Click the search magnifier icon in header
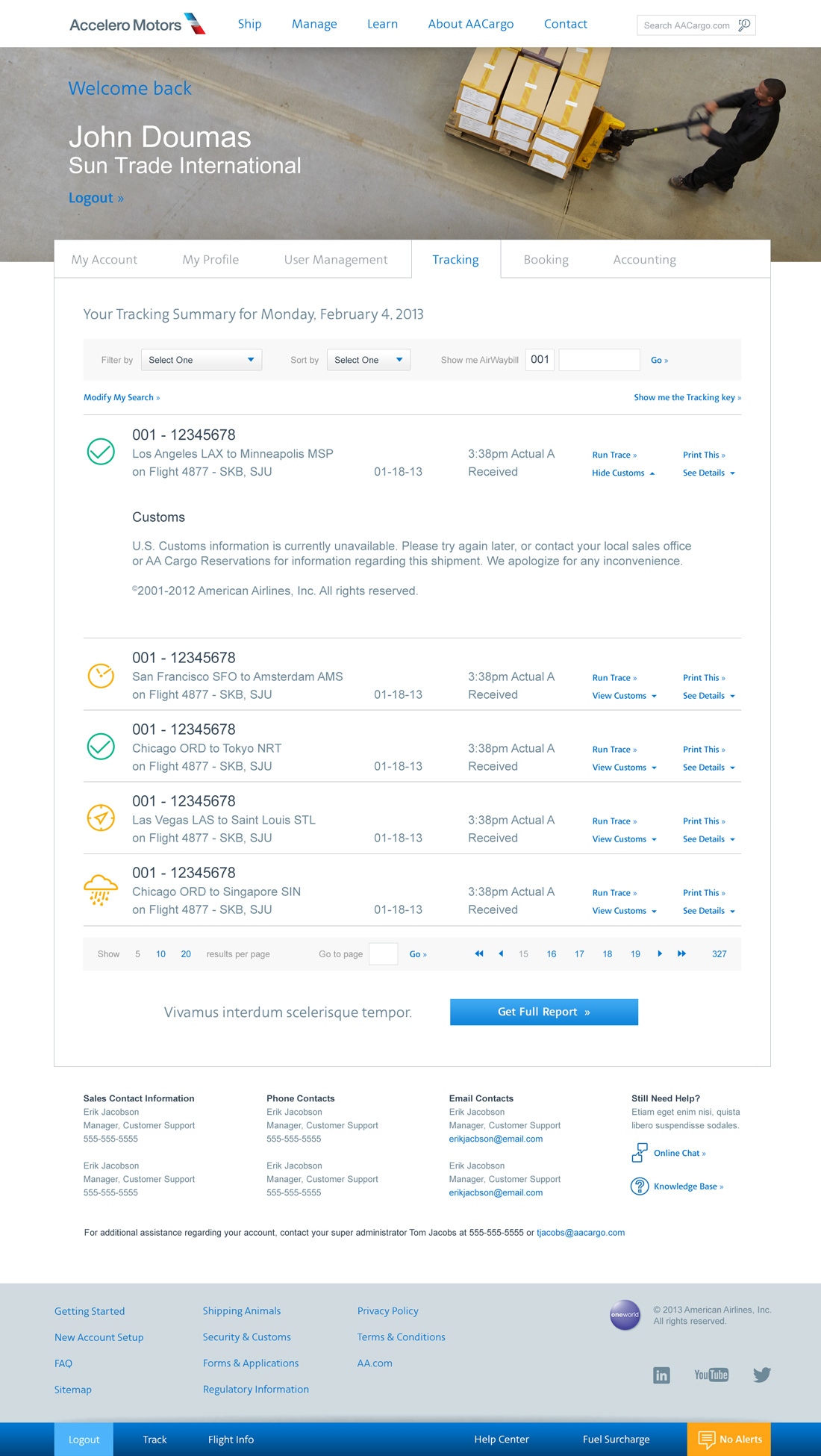 tap(744, 25)
